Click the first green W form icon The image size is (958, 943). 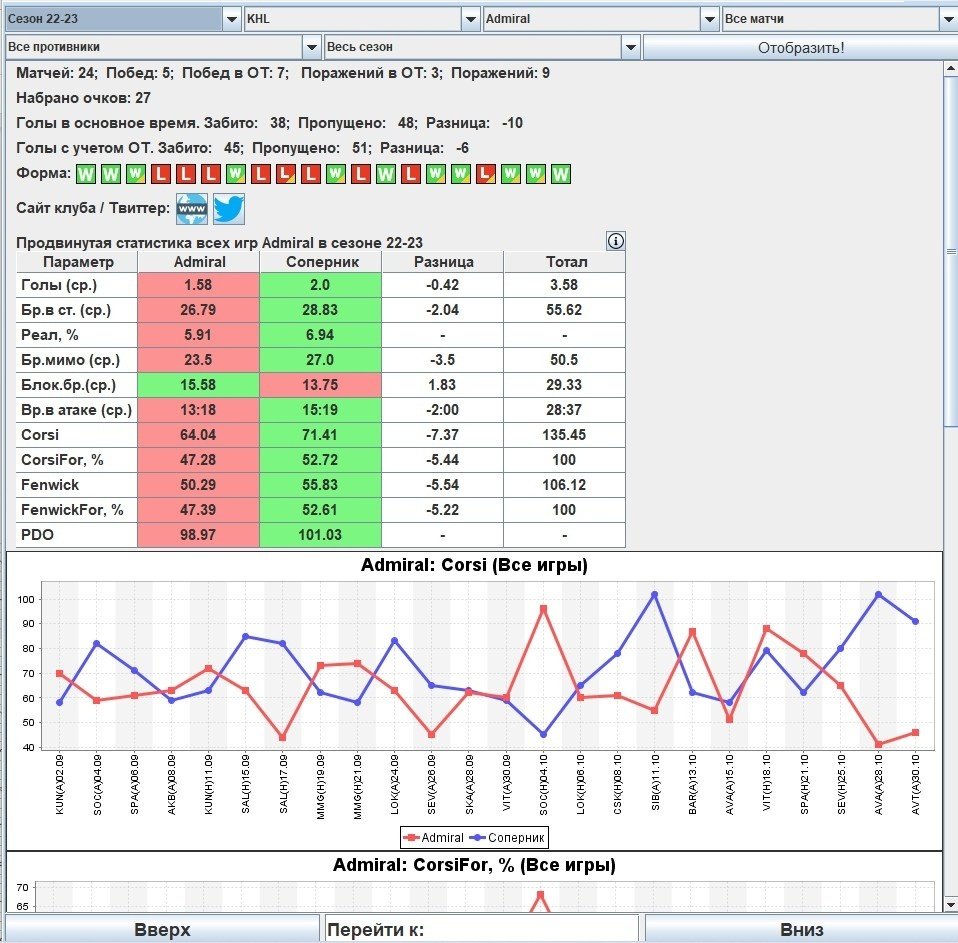click(86, 174)
